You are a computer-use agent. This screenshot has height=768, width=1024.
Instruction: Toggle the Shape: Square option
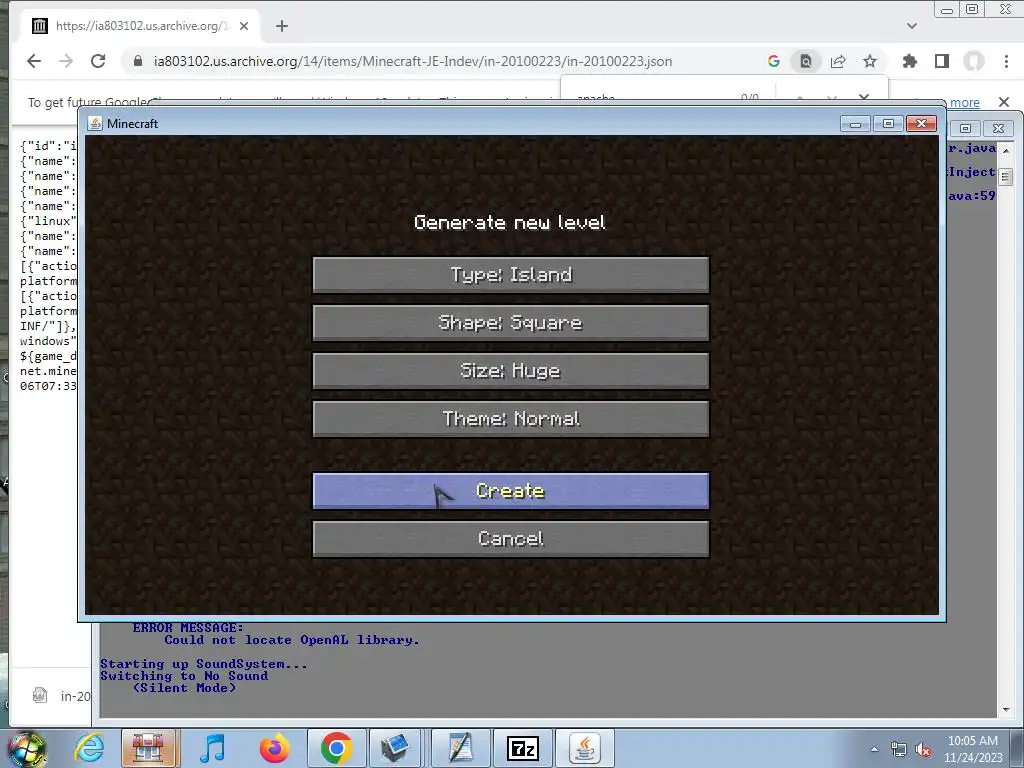[x=511, y=323]
